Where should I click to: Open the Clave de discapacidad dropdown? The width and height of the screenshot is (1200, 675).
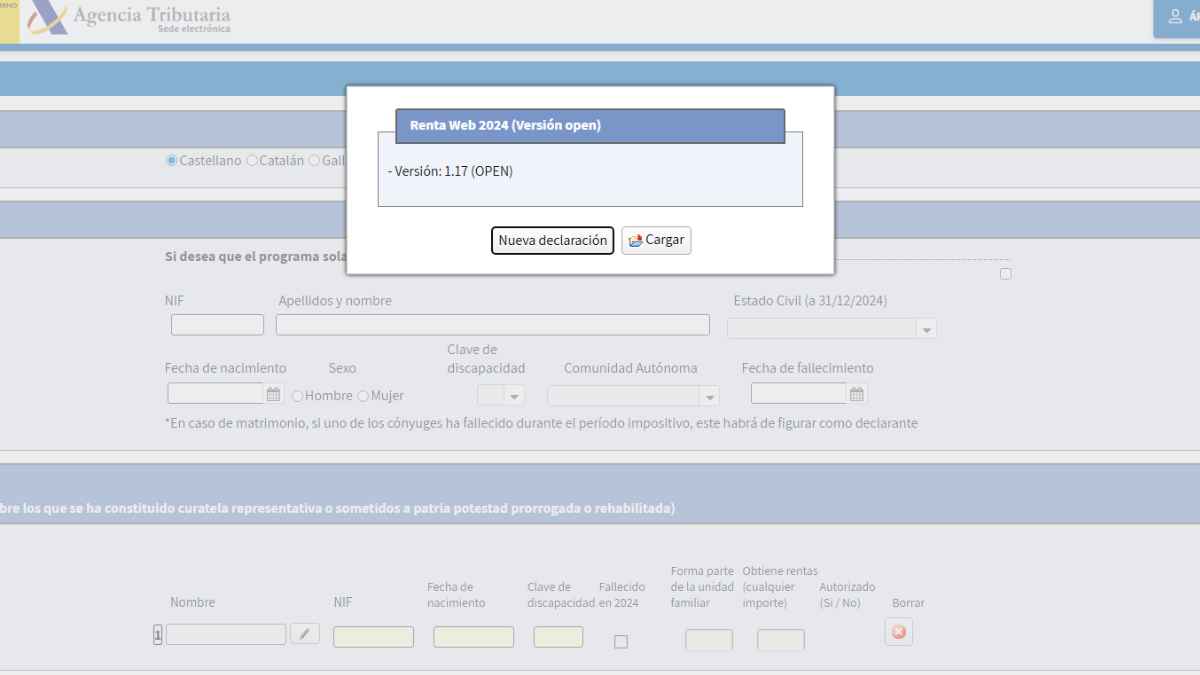coord(513,394)
